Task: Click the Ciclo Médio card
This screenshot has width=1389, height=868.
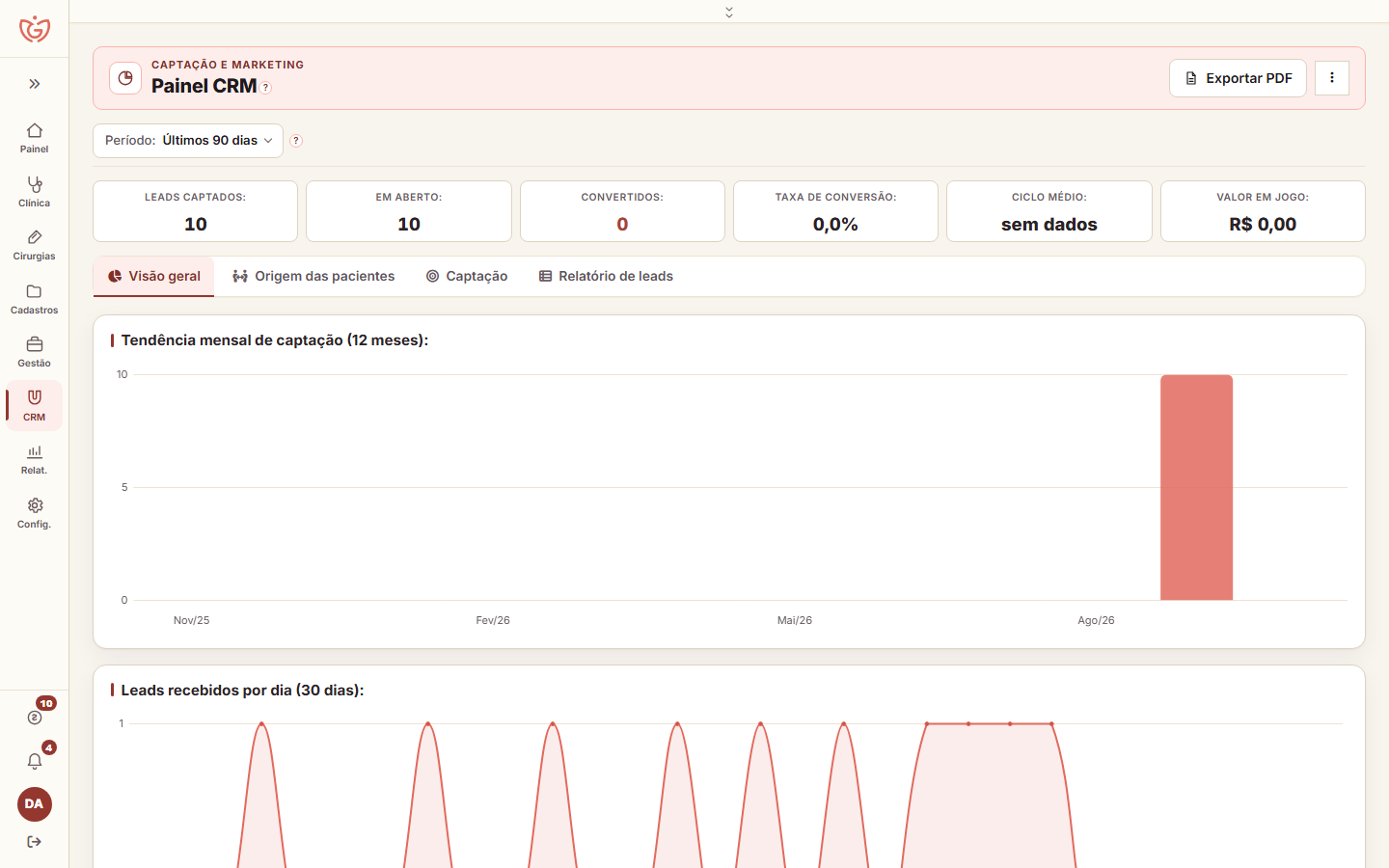Action: pyautogui.click(x=1049, y=211)
